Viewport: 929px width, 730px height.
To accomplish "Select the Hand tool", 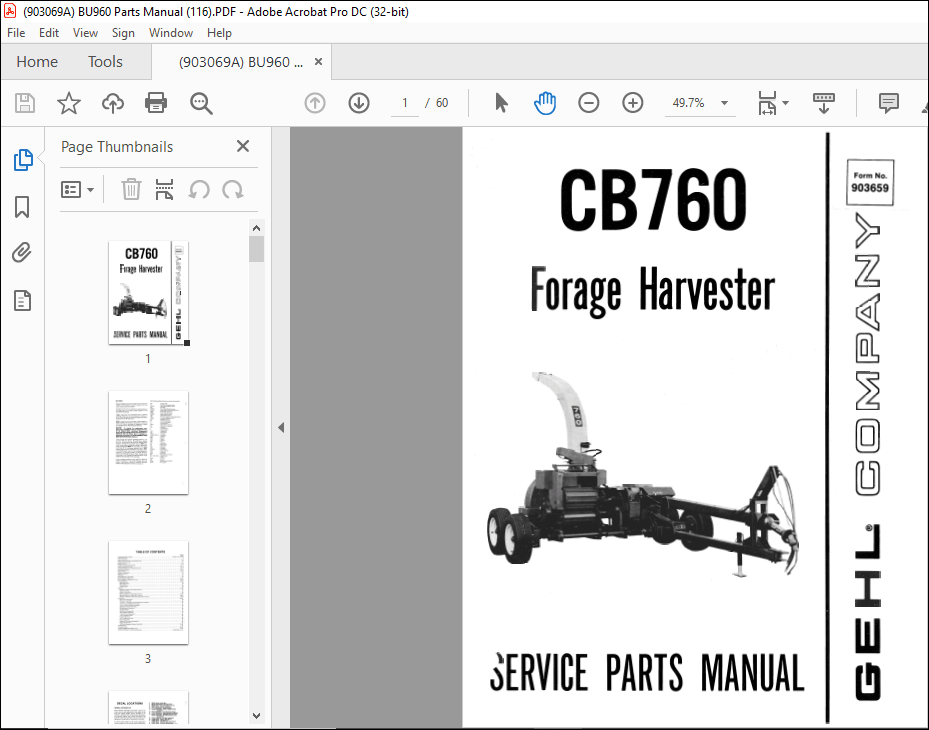I will [545, 103].
